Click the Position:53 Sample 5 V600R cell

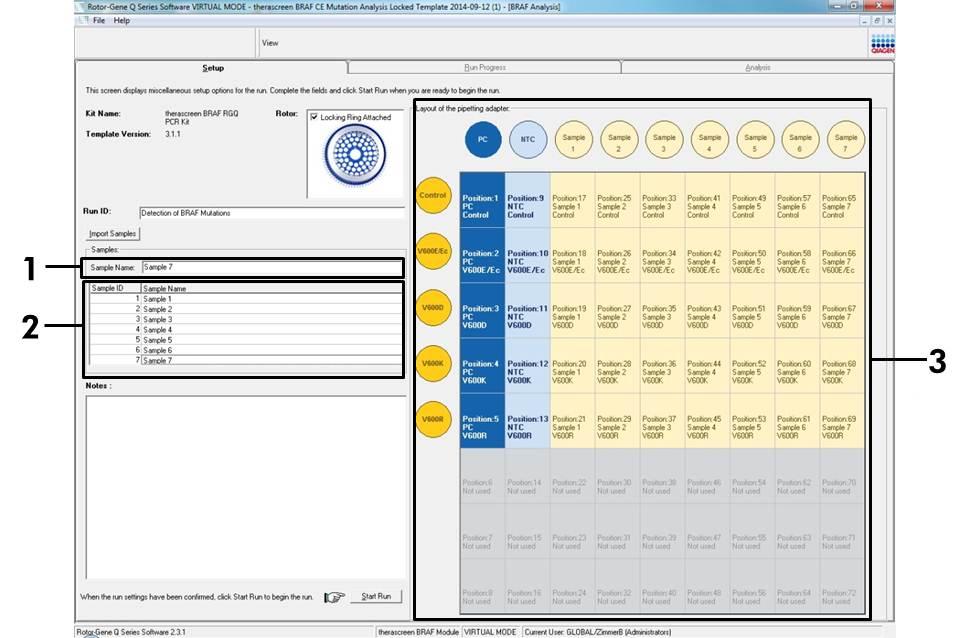753,421
